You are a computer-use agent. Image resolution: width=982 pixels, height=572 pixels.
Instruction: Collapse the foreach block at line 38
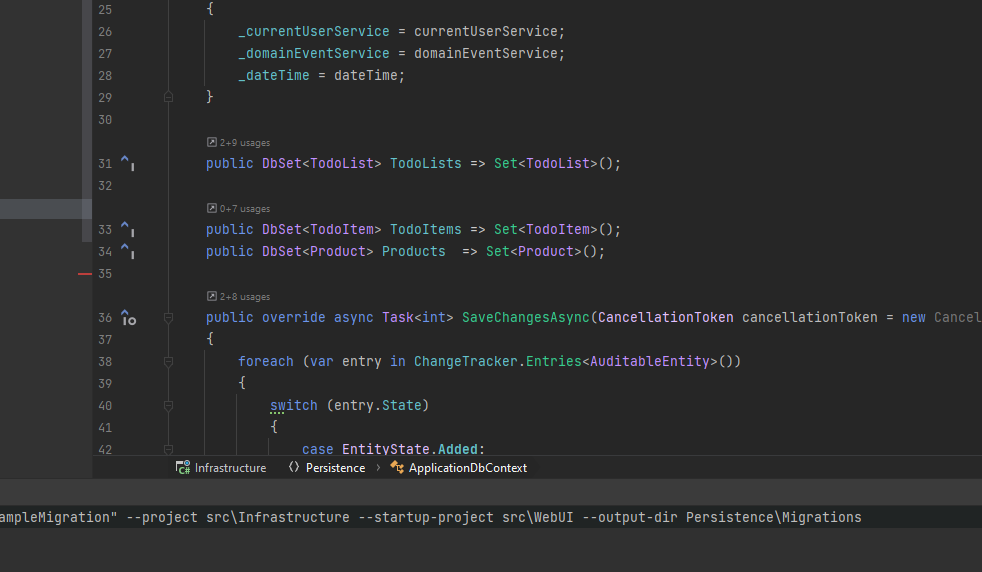pos(168,361)
